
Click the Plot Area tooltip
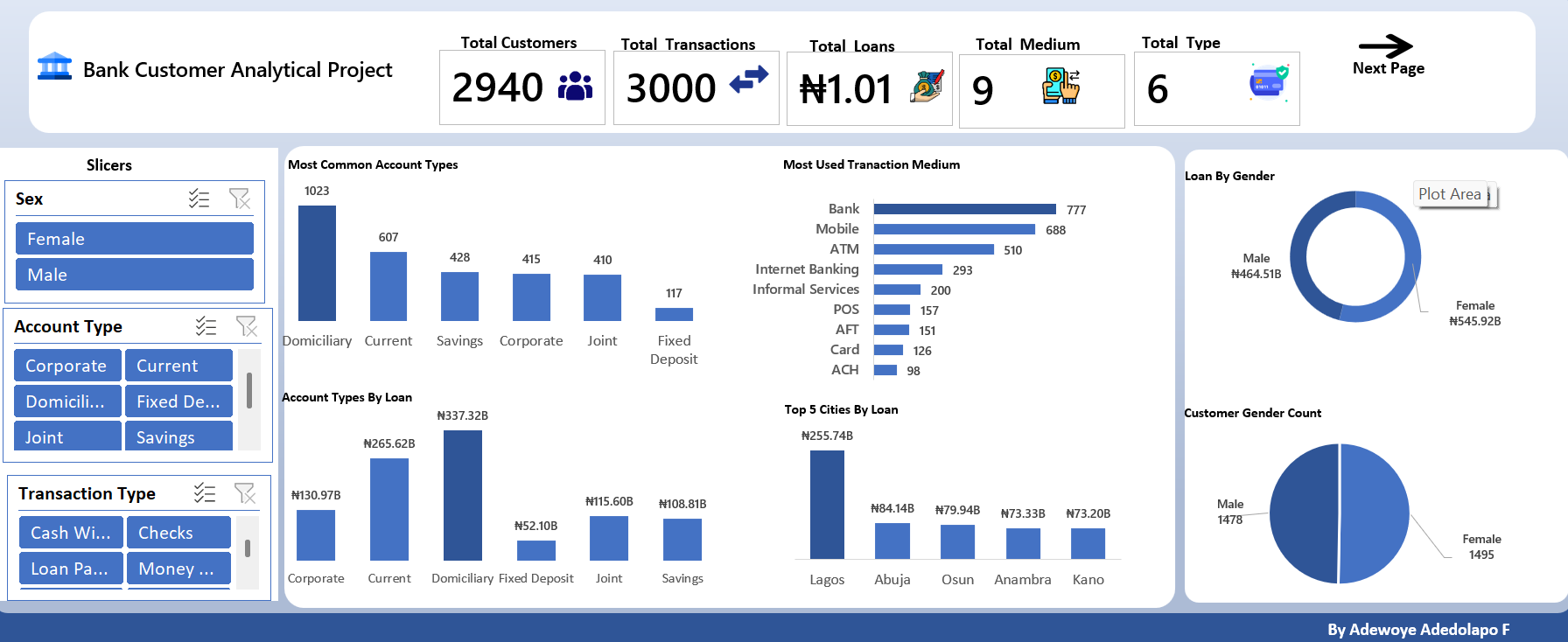(x=1450, y=194)
